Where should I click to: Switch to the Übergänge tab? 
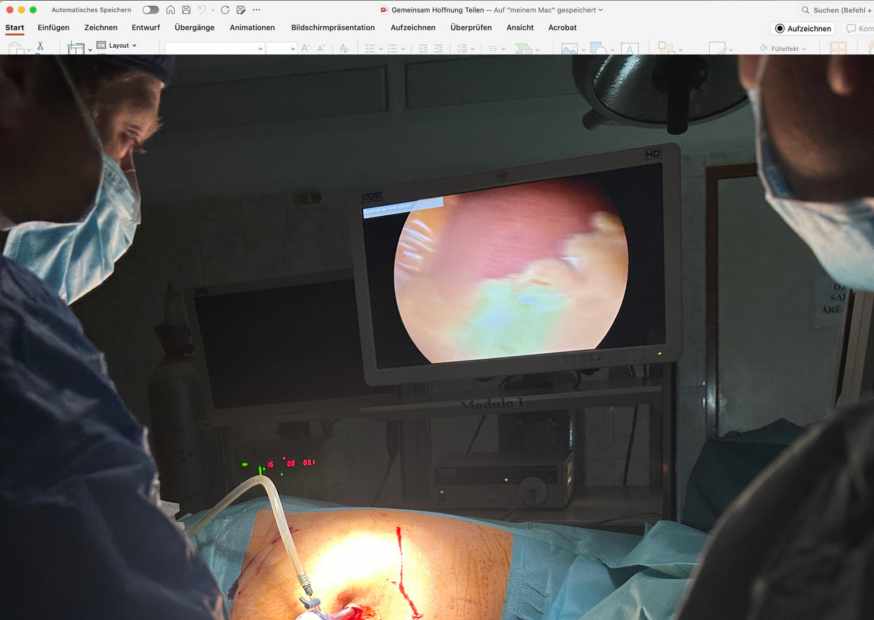coord(195,27)
